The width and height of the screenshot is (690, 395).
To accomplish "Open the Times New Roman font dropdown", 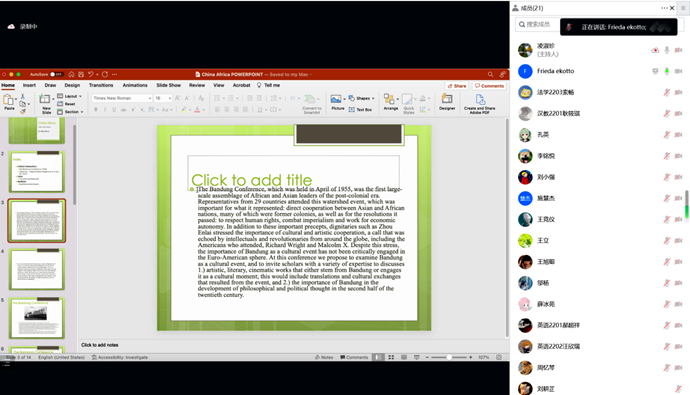I will click(x=122, y=98).
